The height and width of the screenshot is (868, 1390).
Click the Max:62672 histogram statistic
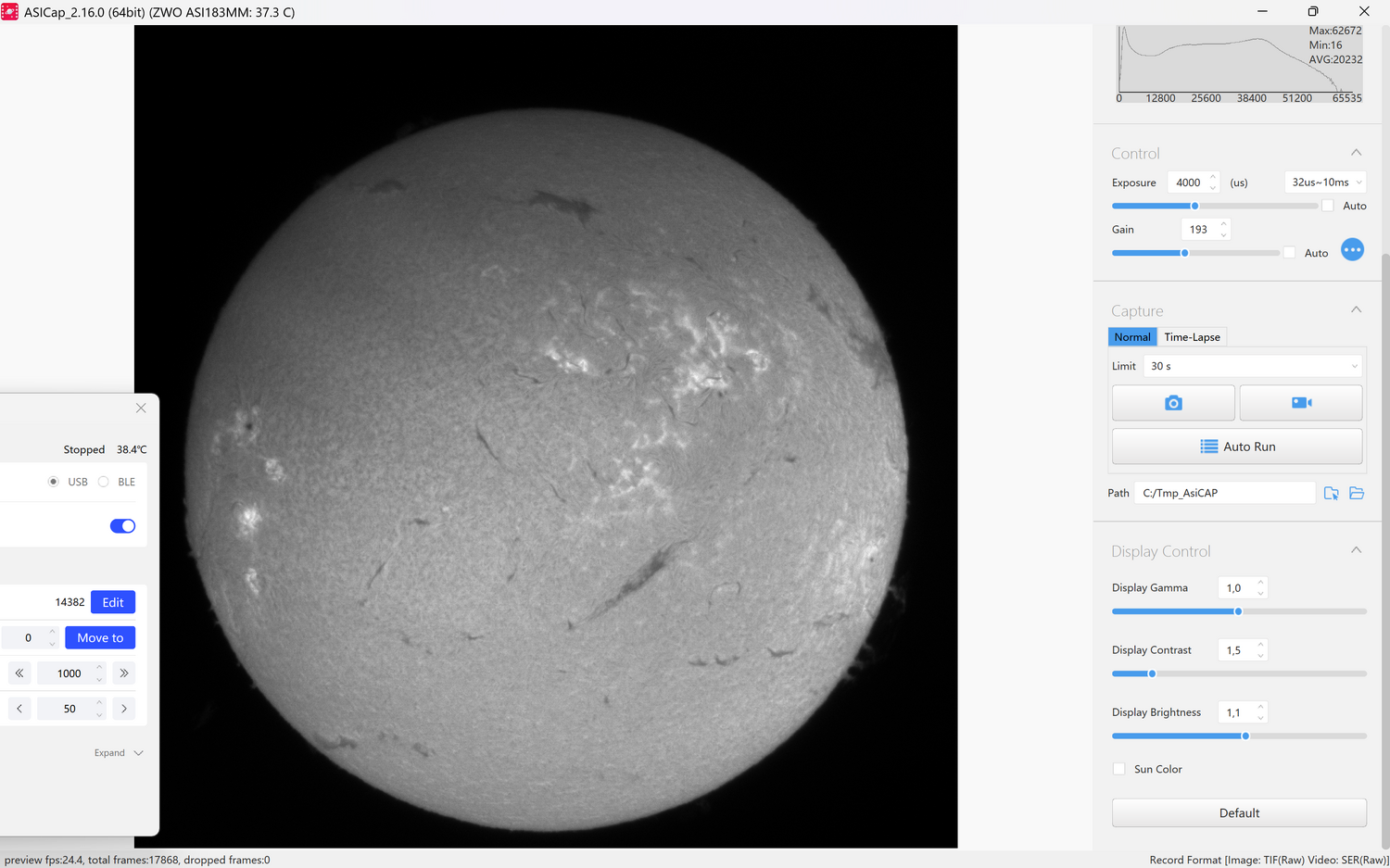1335,31
